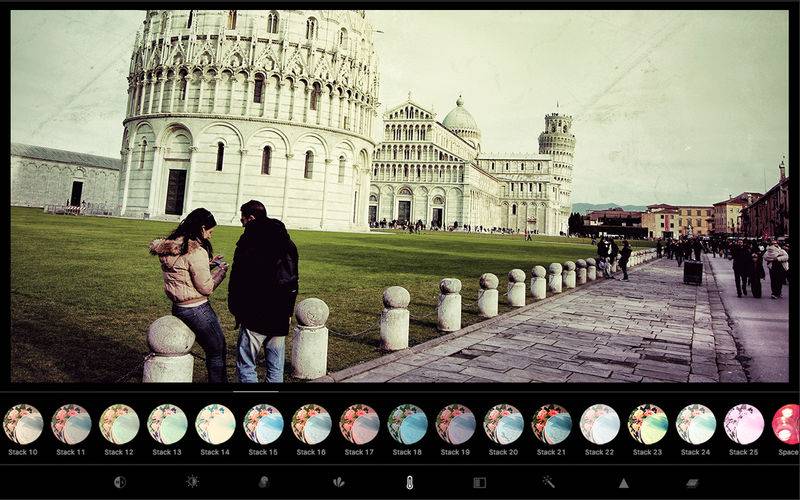The width and height of the screenshot is (800, 500).
Task: Select the red Space filter thumbnail
Action: (786, 424)
